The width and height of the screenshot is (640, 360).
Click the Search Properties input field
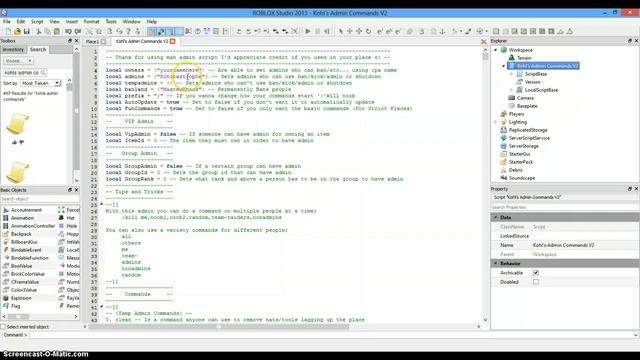[x=564, y=207]
